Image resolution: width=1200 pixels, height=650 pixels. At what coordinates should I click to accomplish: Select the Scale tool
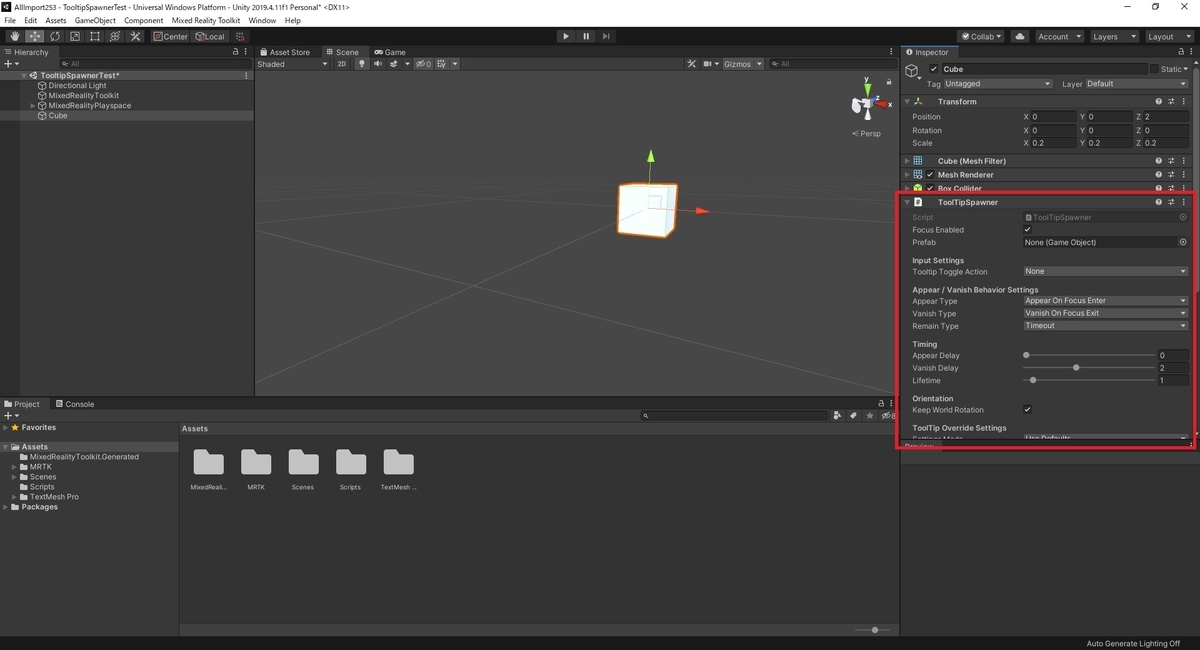(75, 36)
